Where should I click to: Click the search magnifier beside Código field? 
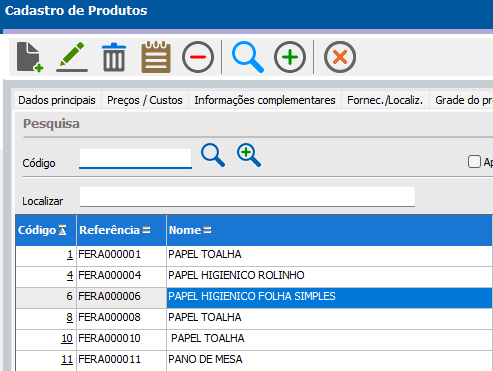[x=213, y=155]
